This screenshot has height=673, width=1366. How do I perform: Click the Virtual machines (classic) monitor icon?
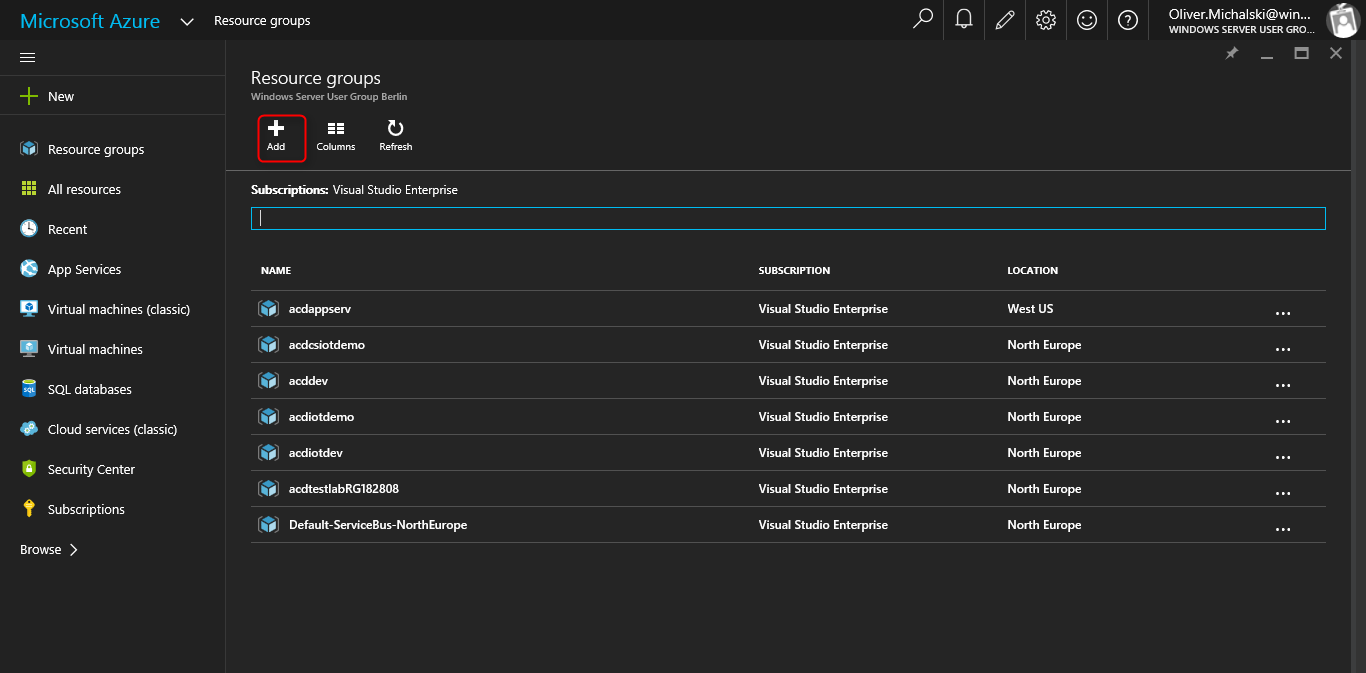tap(29, 309)
